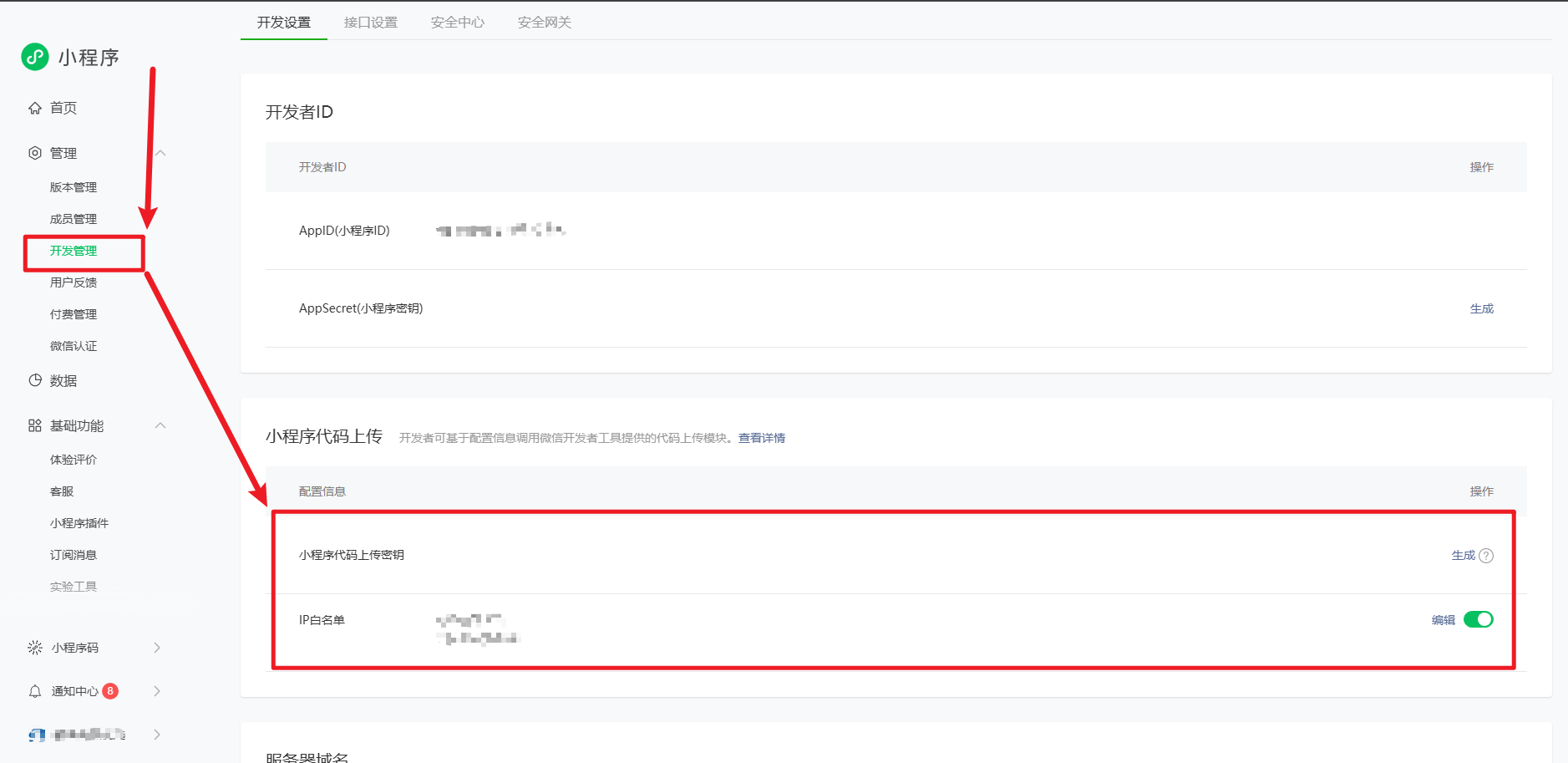The image size is (1568, 763).
Task: Click the 小程序代码上传 section heading
Action: click(x=324, y=436)
